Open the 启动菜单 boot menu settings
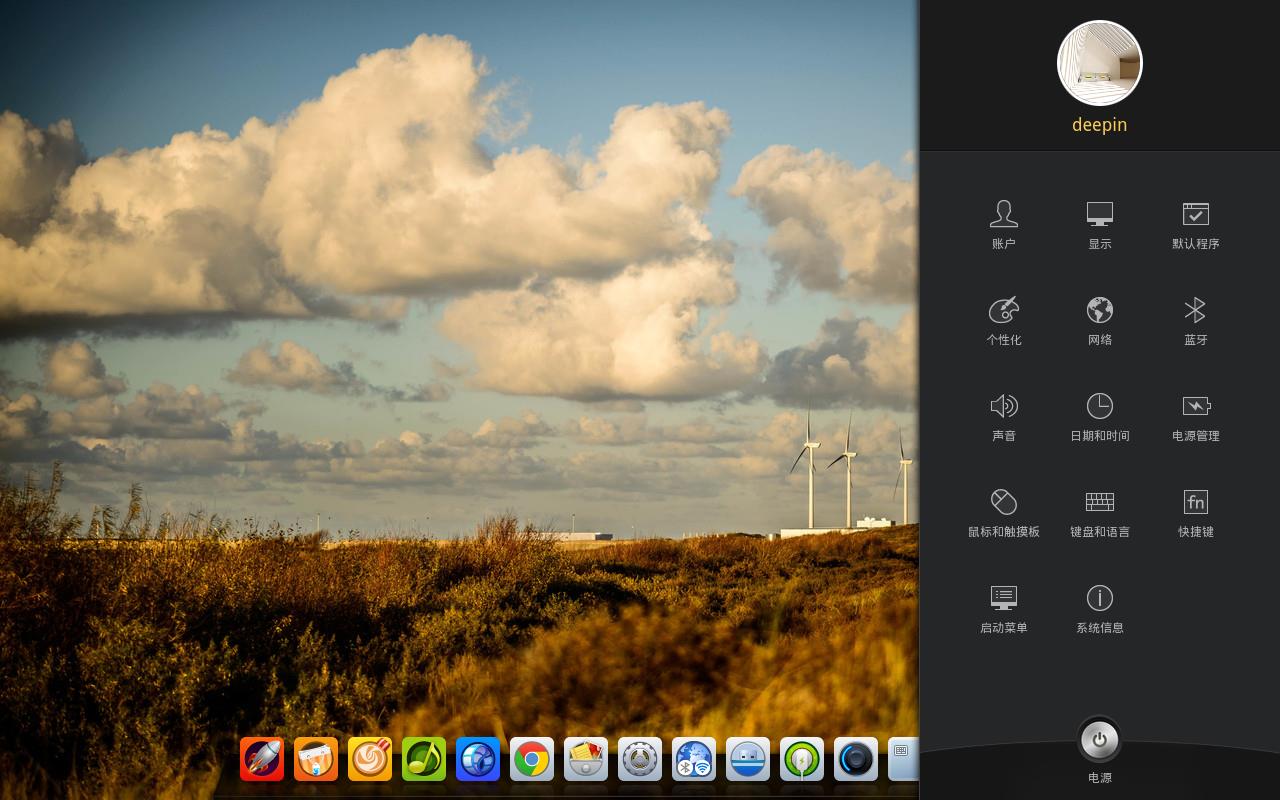The image size is (1280, 800). (1003, 608)
